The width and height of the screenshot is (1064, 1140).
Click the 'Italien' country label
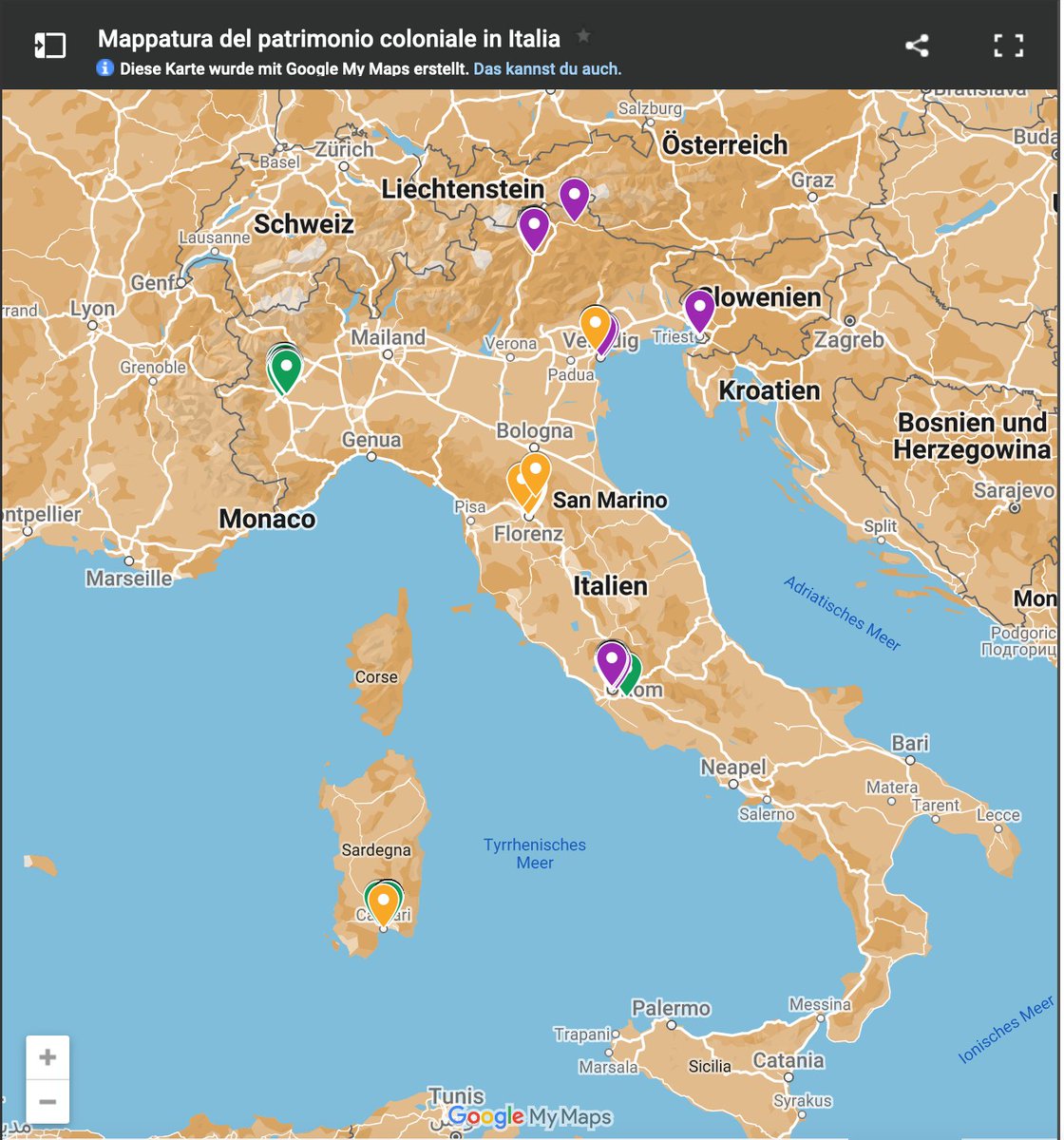coord(610,586)
